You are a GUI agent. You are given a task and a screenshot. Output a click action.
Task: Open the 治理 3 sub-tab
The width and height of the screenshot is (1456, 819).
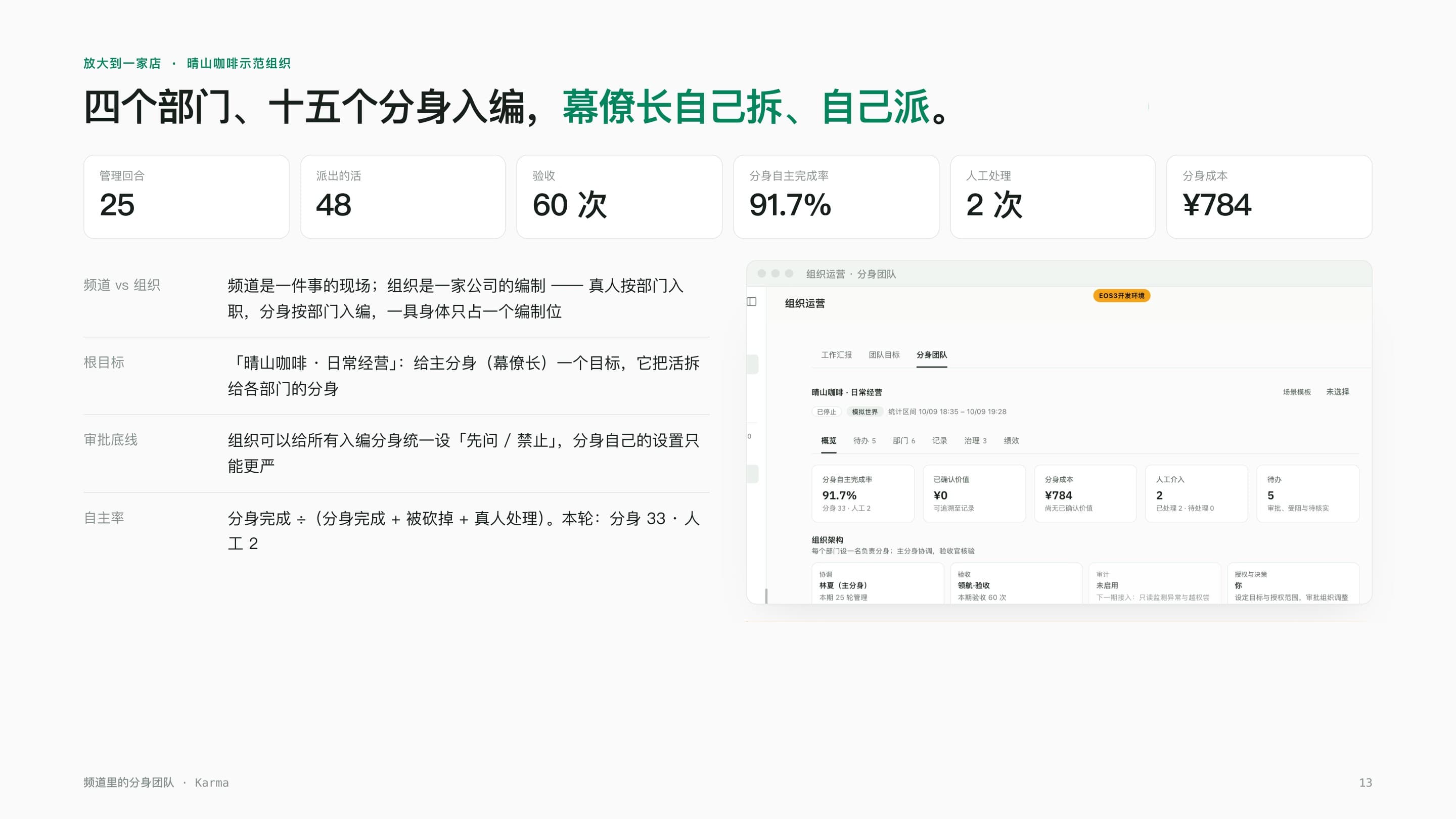(975, 441)
